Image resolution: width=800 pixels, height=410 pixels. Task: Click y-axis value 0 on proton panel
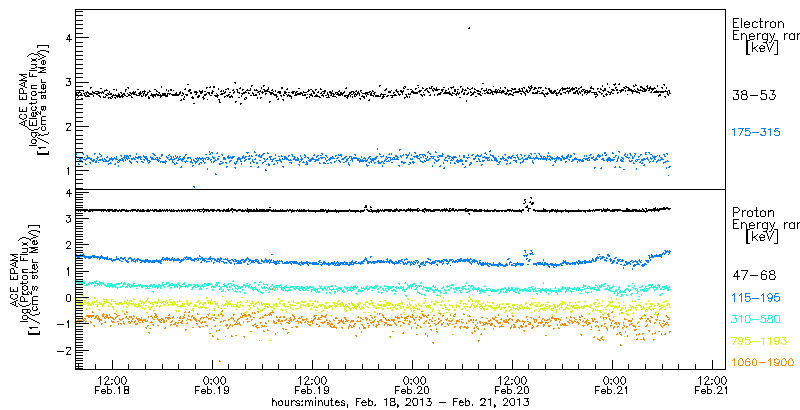(x=68, y=297)
